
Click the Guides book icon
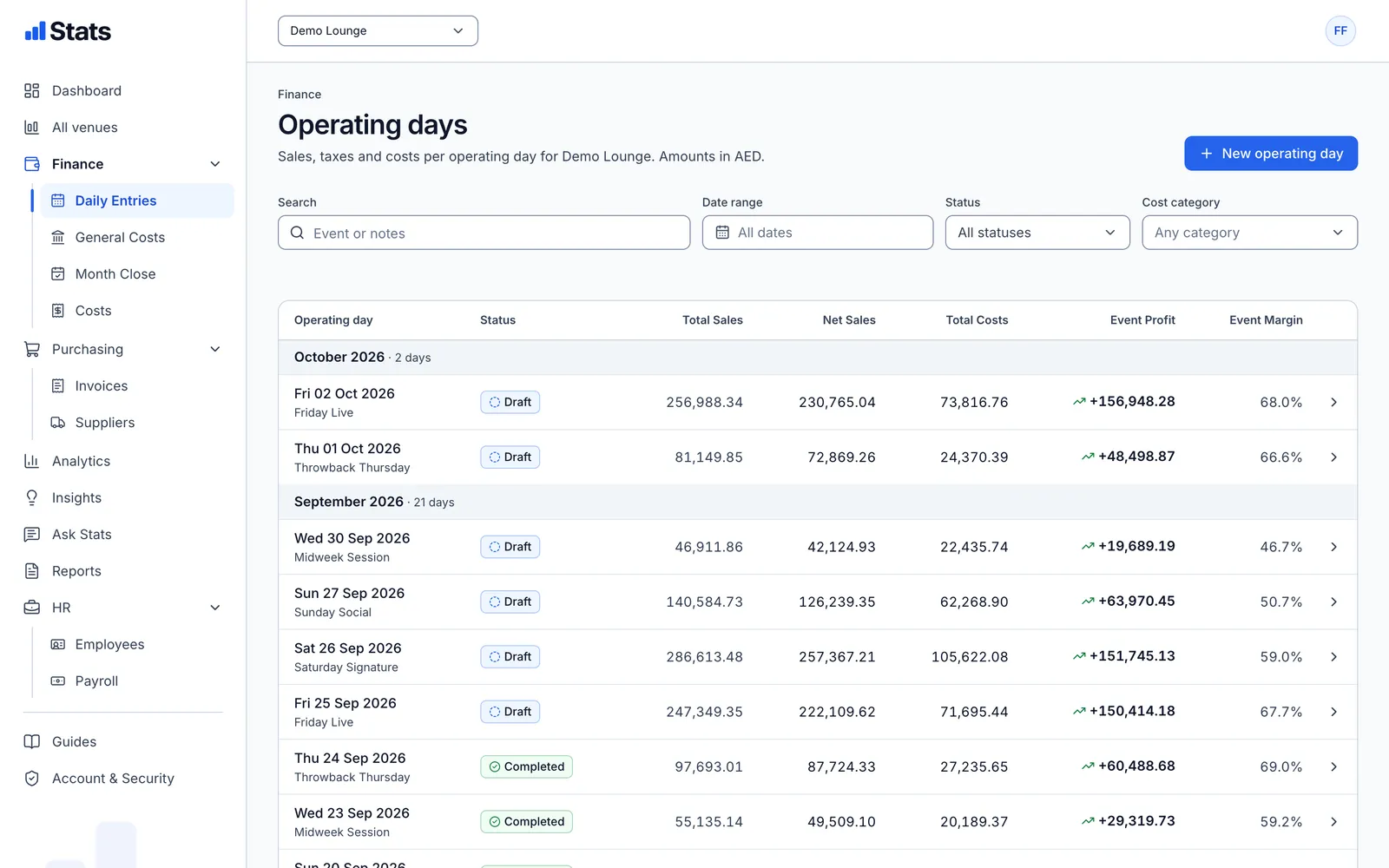pos(32,742)
